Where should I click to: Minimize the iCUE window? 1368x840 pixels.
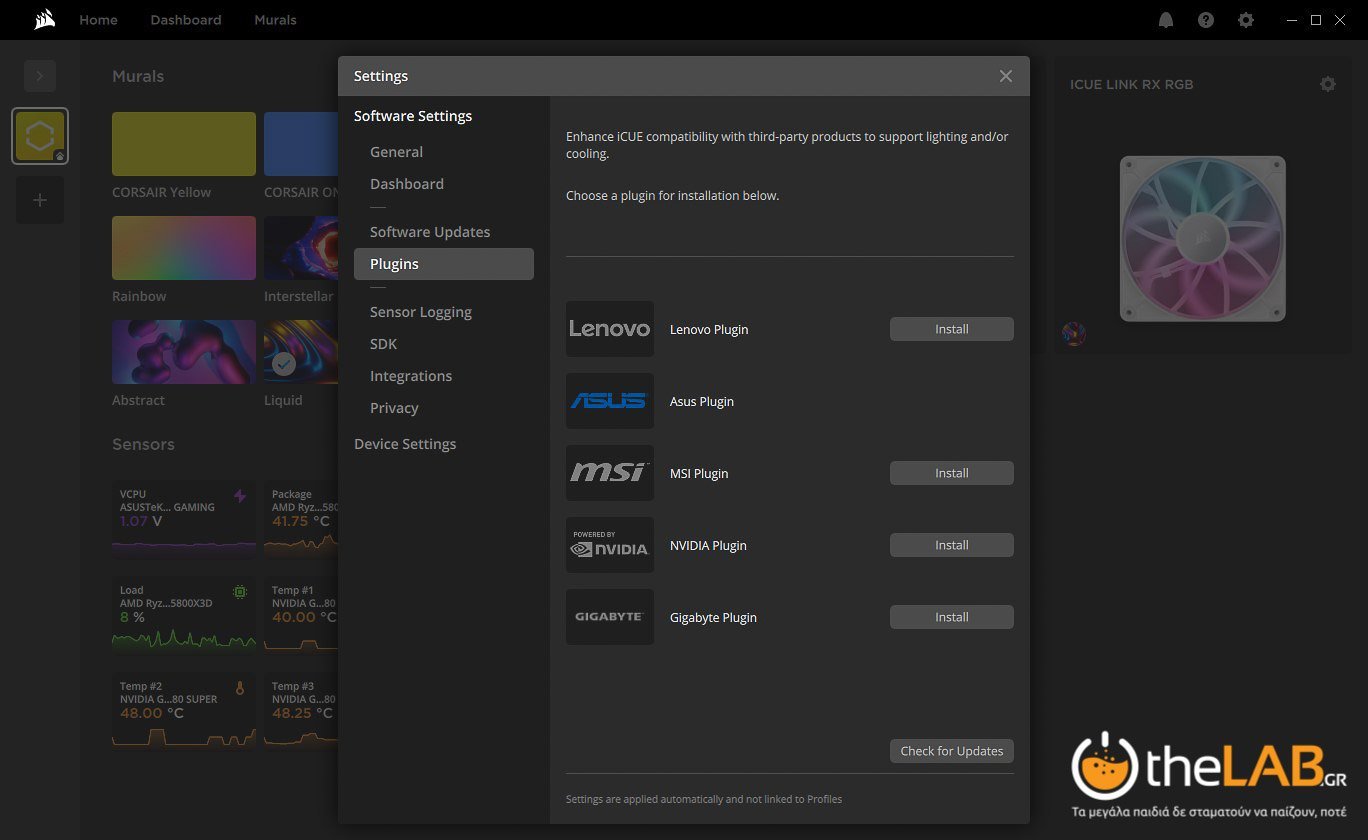tap(1291, 20)
